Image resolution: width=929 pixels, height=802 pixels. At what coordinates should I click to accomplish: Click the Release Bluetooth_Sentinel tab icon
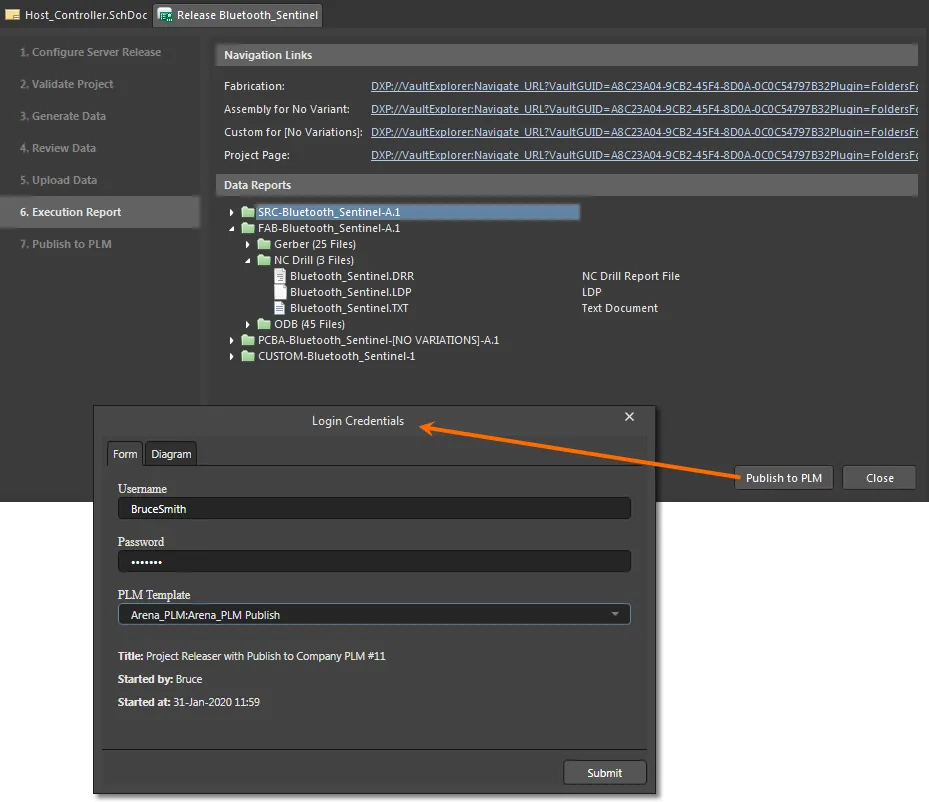[165, 15]
